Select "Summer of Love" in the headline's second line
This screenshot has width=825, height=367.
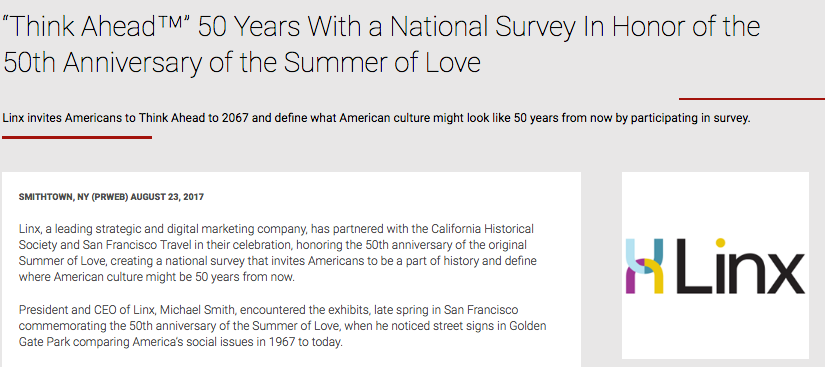click(382, 62)
